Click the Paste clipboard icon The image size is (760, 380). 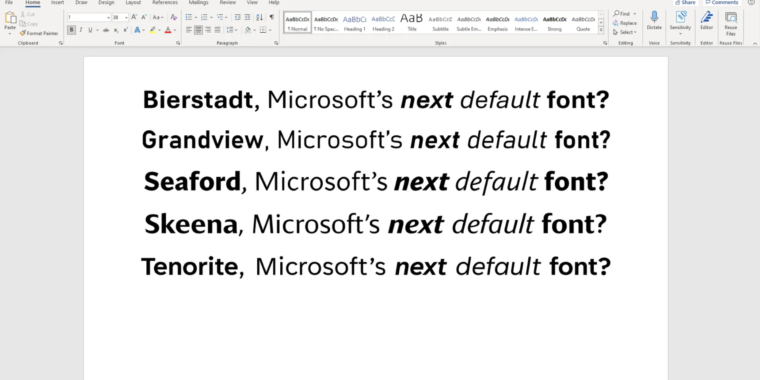click(10, 18)
